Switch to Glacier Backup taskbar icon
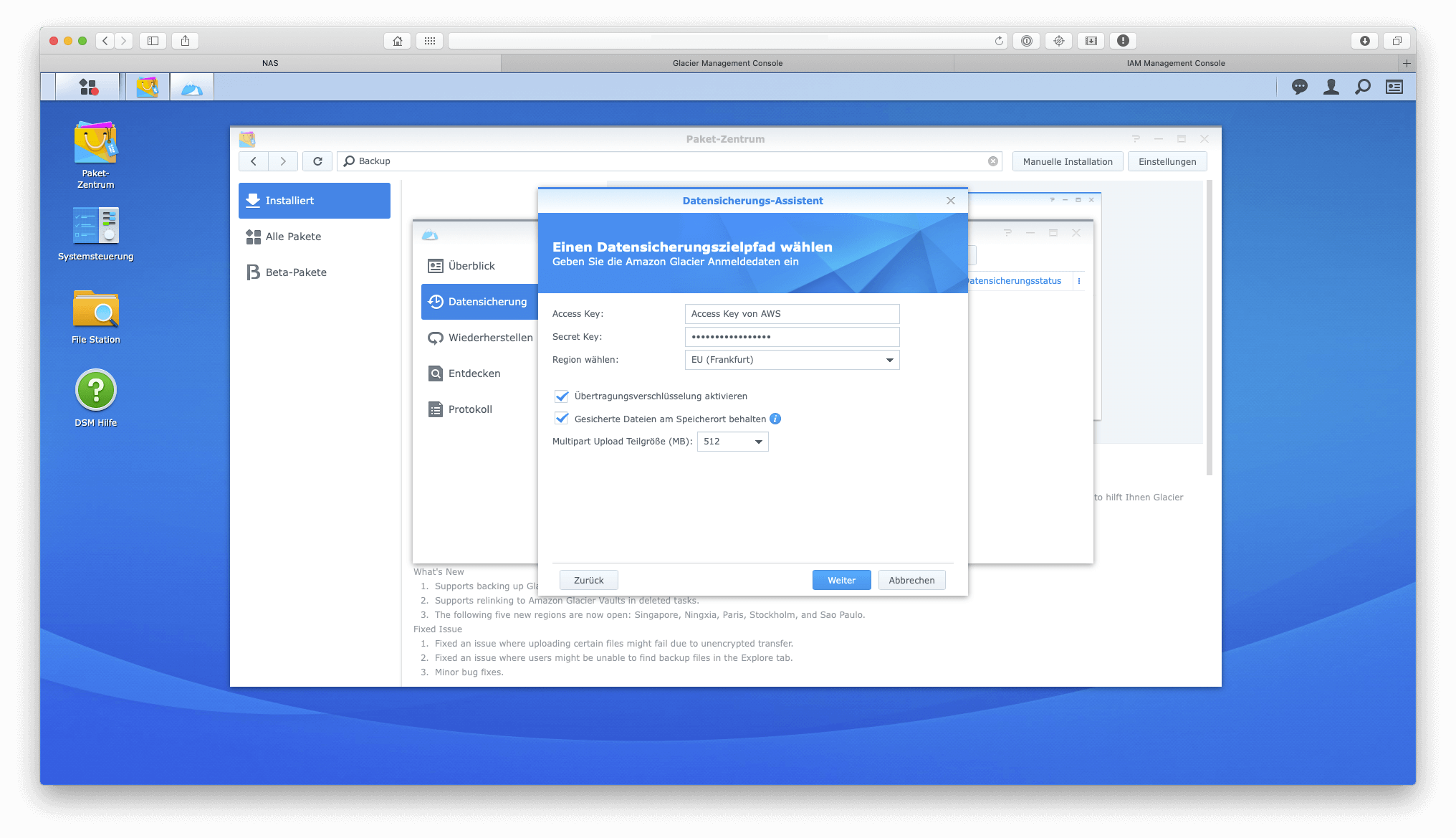The image size is (1456, 838). point(191,87)
